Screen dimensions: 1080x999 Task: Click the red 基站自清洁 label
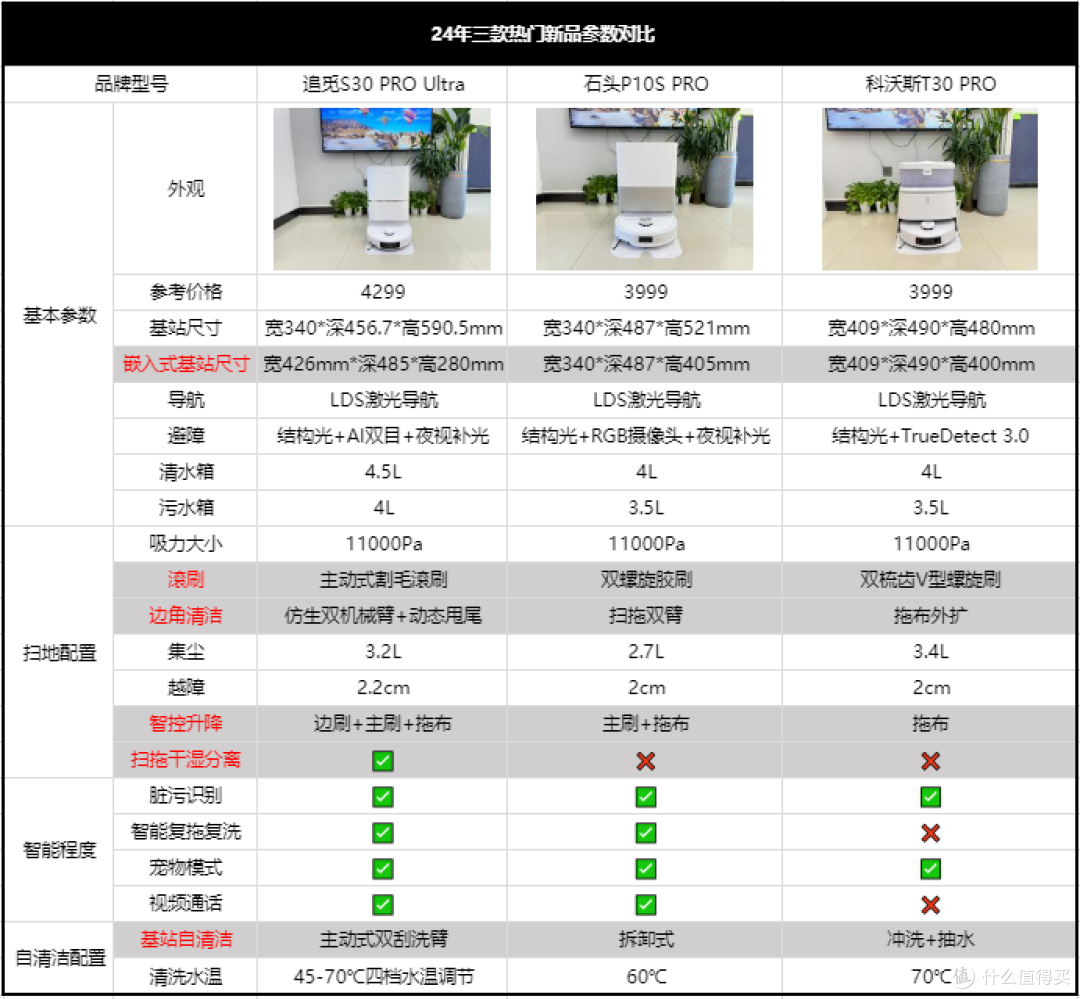click(186, 939)
